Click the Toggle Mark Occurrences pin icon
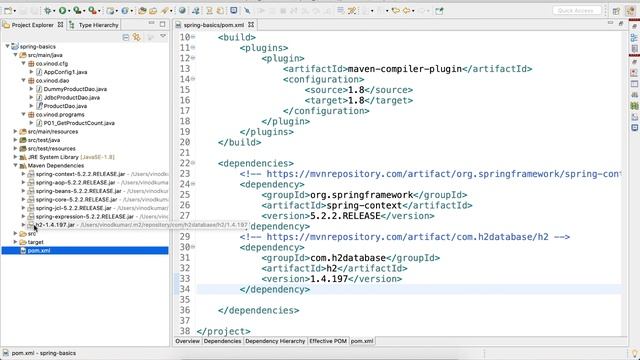The width and height of the screenshot is (640, 360). (247, 11)
